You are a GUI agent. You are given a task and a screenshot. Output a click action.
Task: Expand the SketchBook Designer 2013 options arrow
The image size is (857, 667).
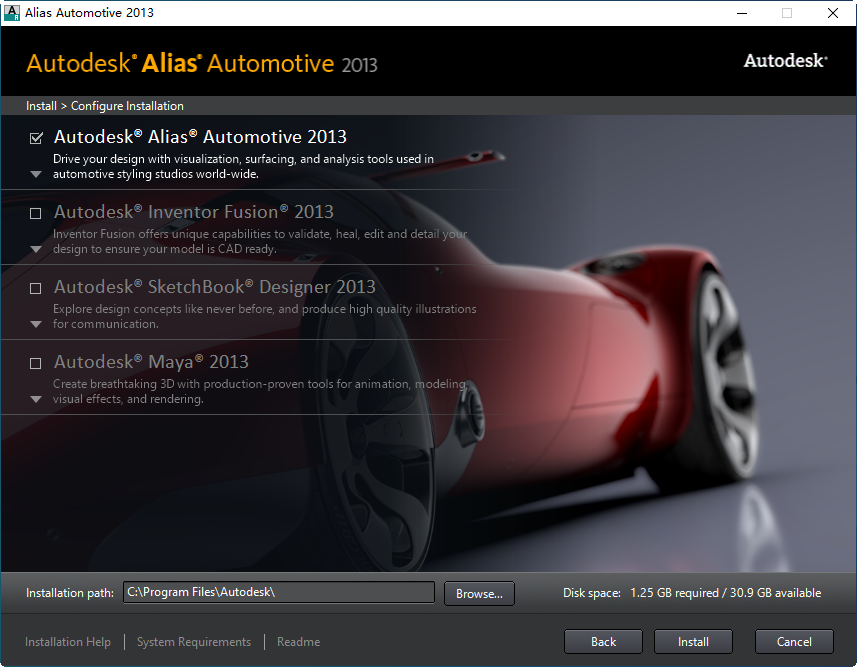coord(36,324)
